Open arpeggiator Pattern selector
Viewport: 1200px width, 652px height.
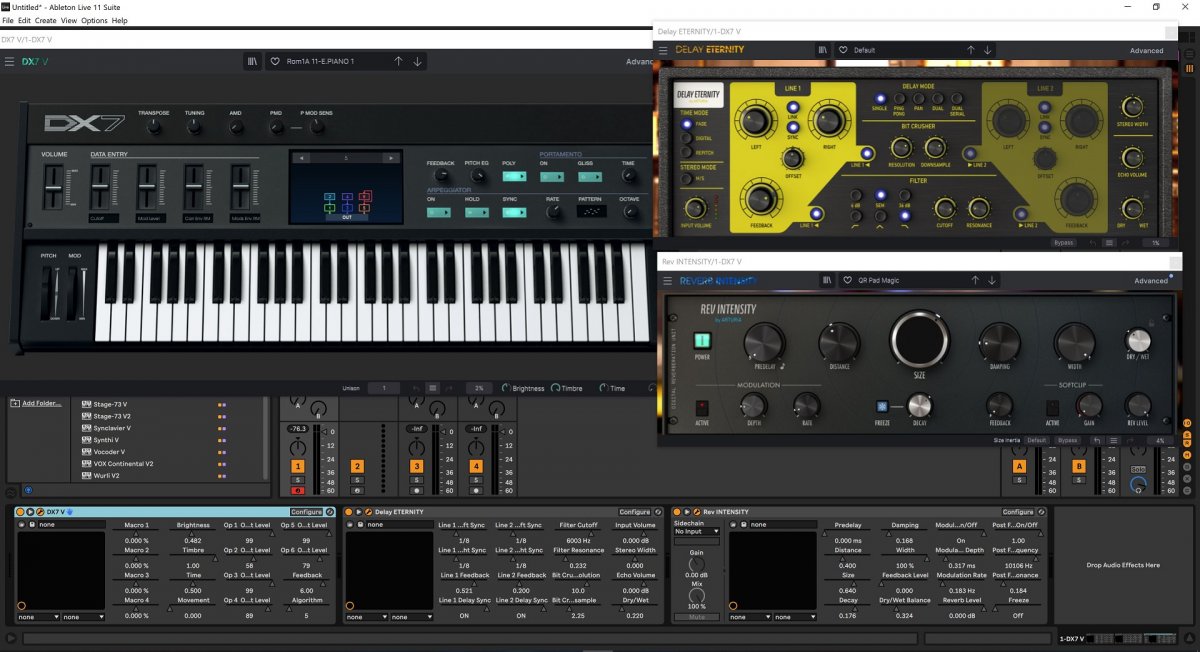point(590,212)
